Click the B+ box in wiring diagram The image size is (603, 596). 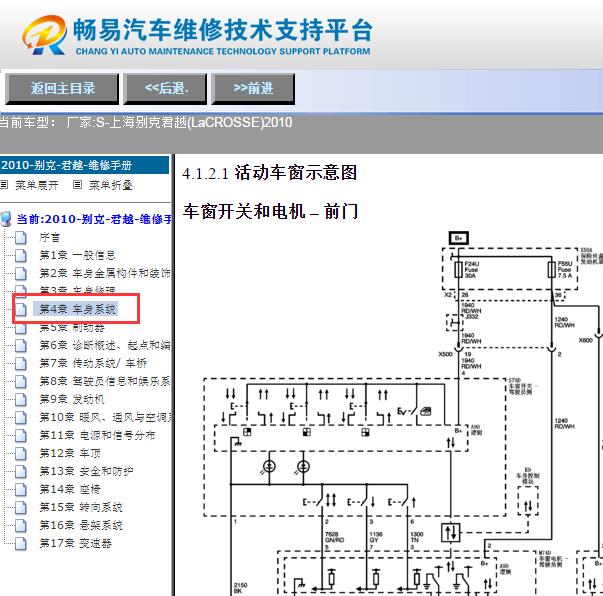[x=459, y=238]
